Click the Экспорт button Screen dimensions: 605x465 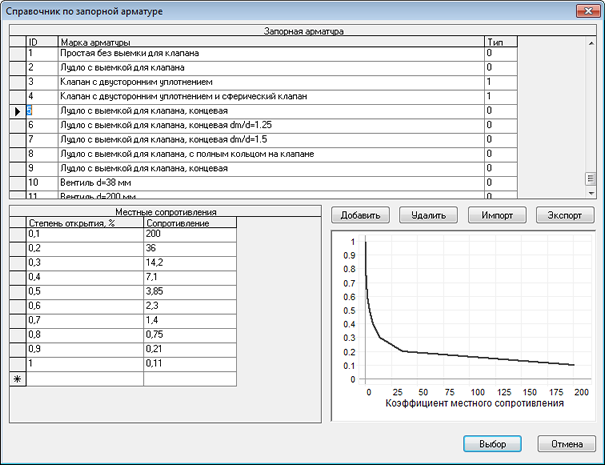(x=565, y=215)
